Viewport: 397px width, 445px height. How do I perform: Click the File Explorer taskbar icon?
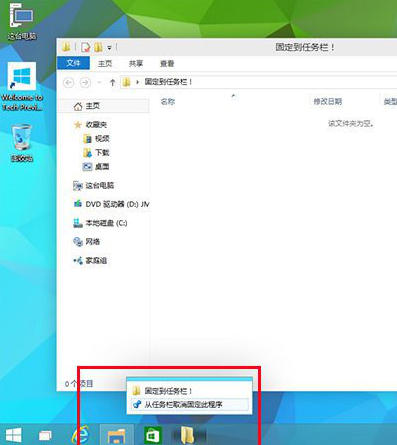click(x=117, y=435)
